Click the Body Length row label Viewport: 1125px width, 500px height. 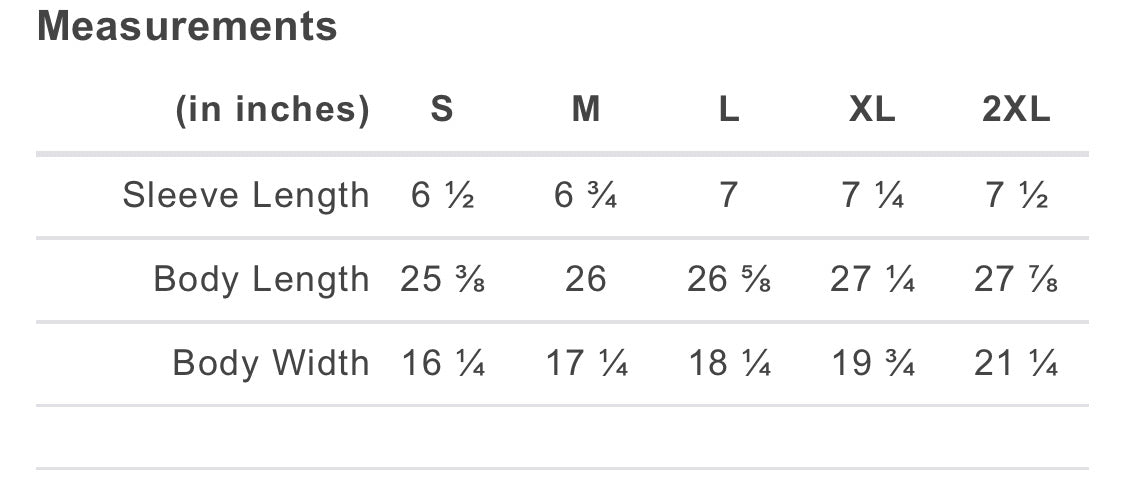[261, 279]
